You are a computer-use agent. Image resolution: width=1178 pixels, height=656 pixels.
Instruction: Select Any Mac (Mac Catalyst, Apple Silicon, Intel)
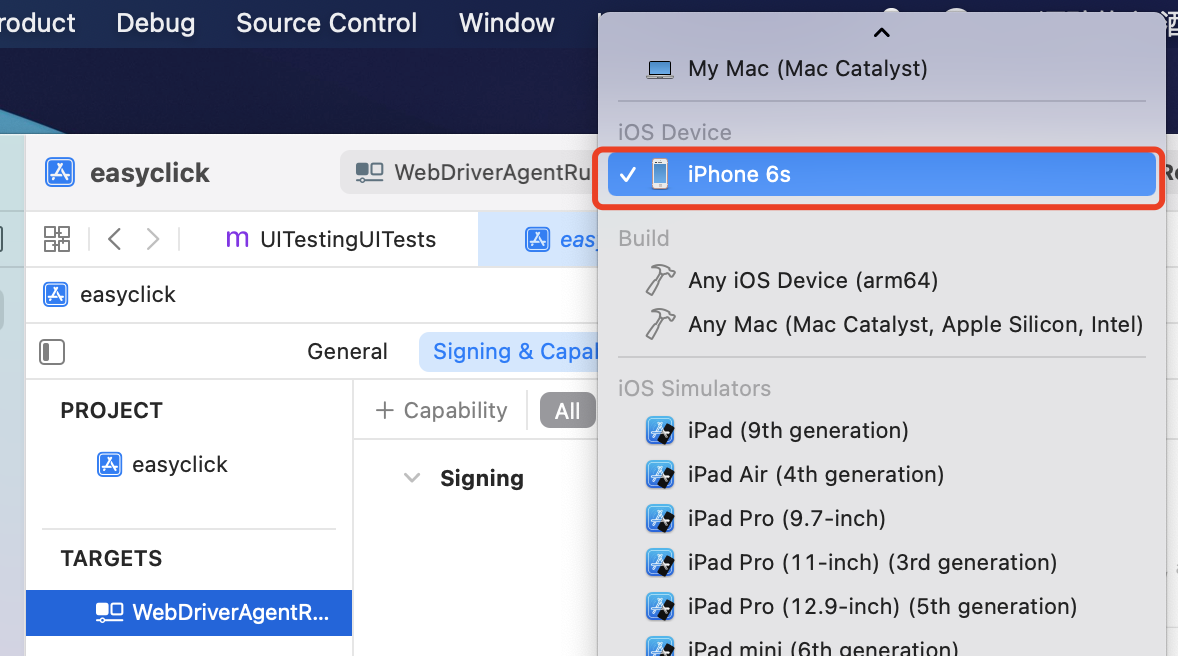pyautogui.click(x=882, y=325)
